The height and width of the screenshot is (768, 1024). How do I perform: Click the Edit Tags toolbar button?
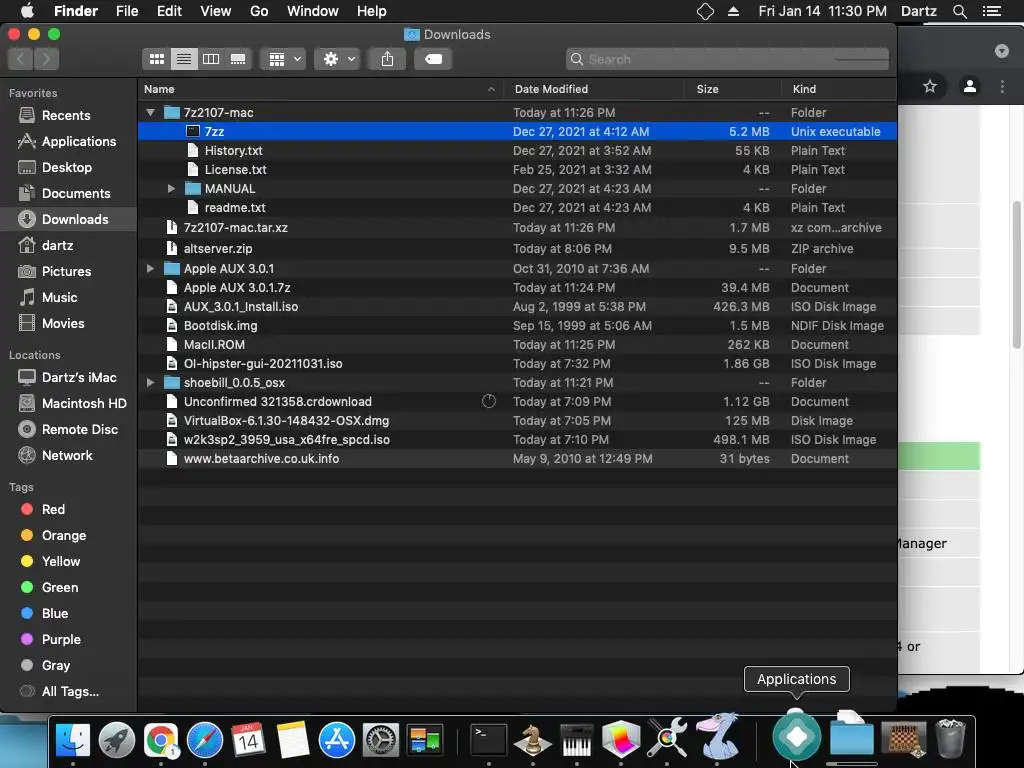coord(434,59)
